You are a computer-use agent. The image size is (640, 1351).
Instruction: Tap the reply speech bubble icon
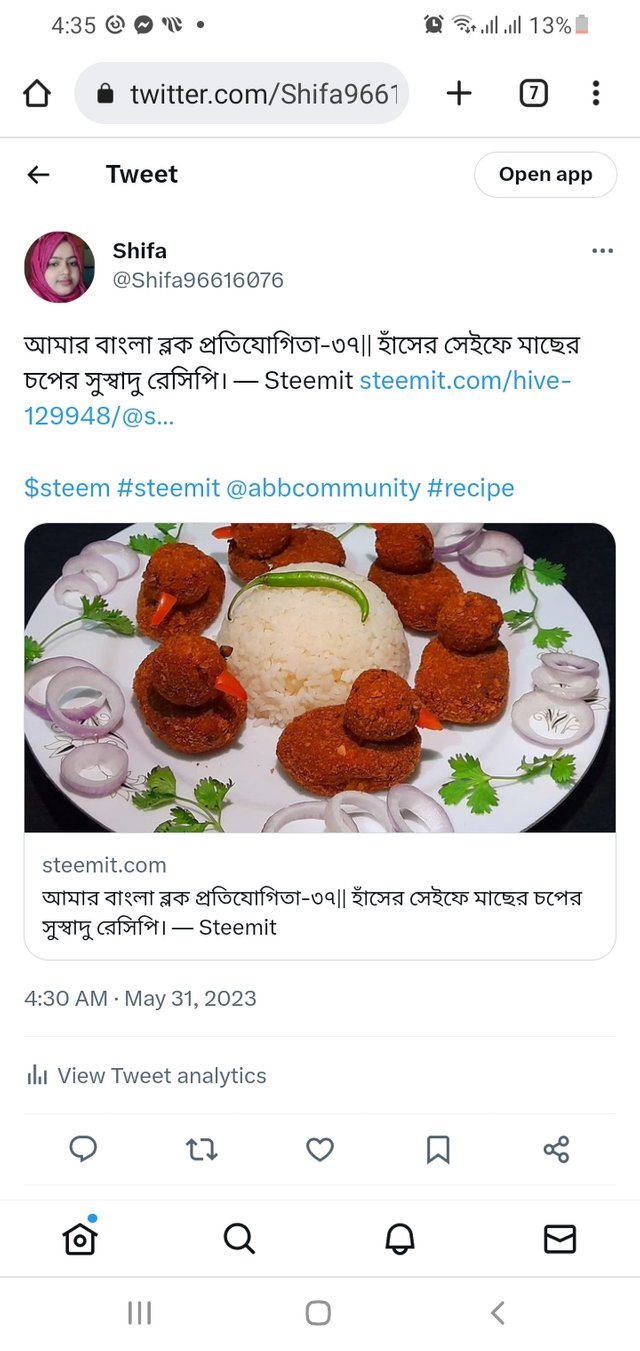coord(83,1149)
